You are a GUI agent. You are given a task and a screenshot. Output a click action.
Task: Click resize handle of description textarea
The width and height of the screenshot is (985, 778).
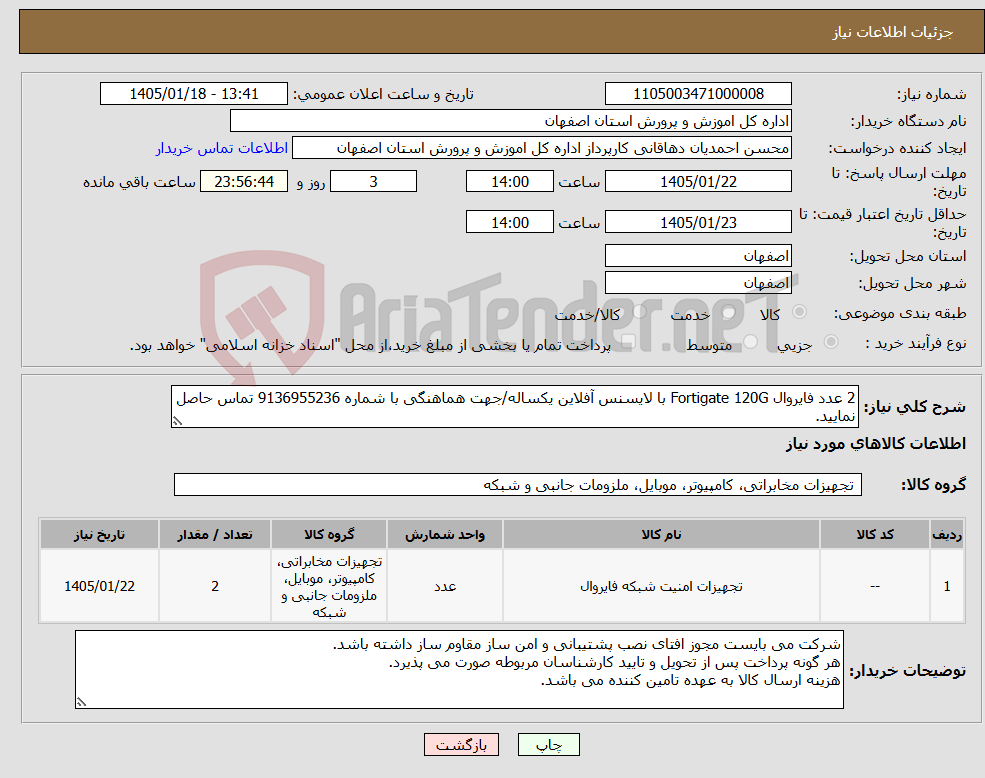coord(177,422)
